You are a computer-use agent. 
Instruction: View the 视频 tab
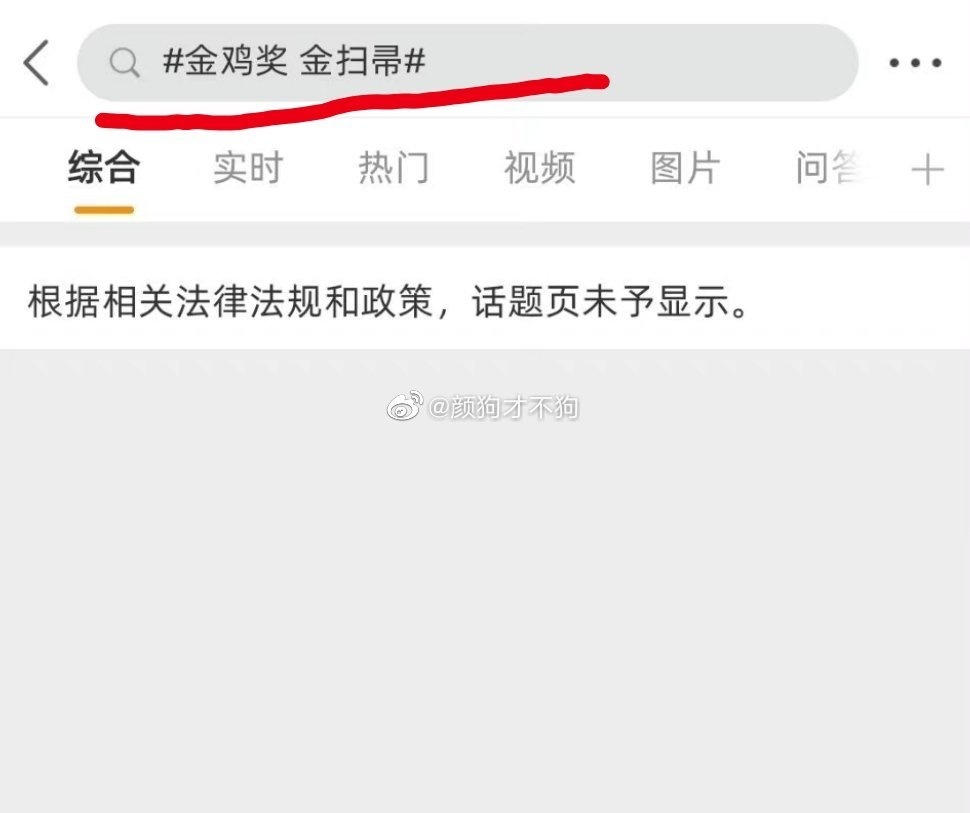coord(539,167)
